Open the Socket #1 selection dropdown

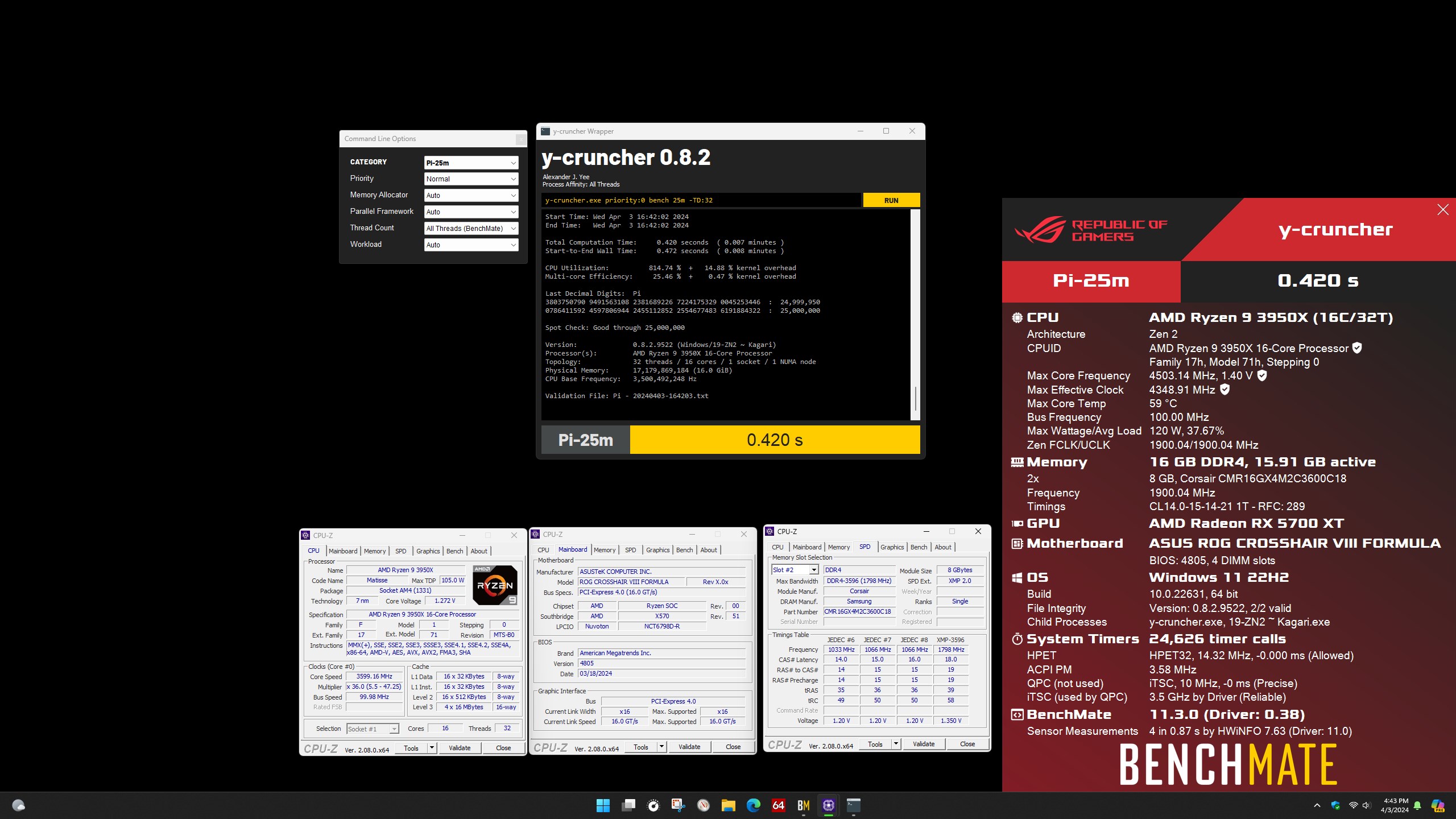pos(373,729)
